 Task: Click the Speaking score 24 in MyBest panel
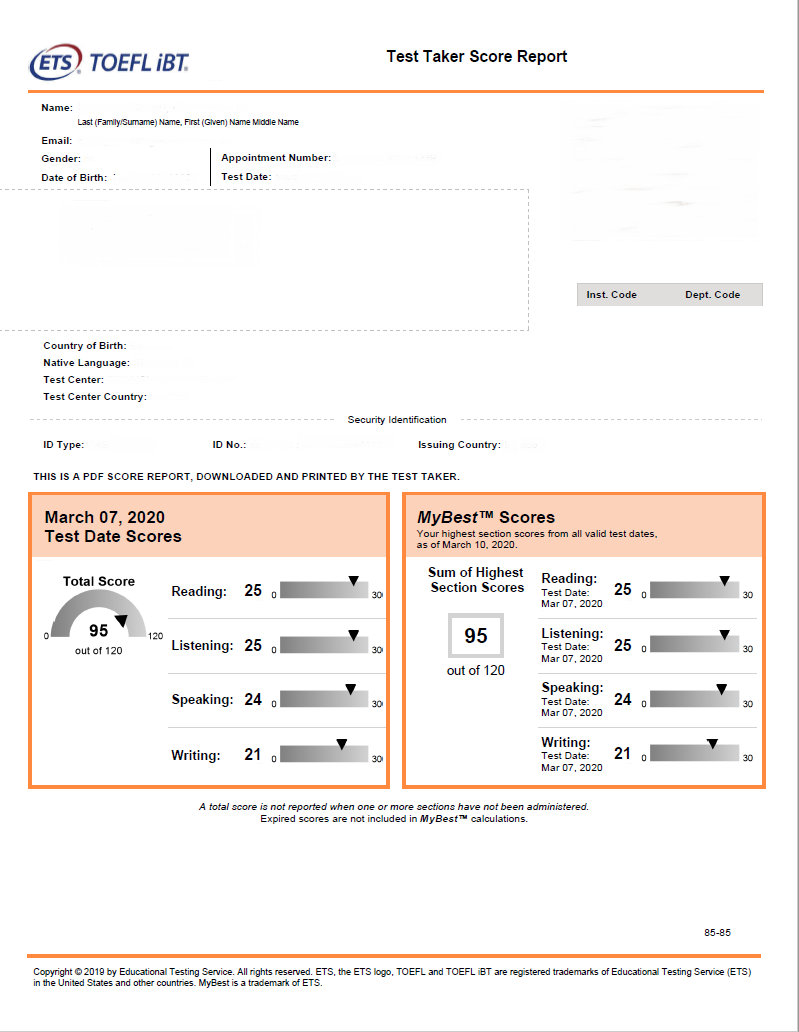click(623, 699)
